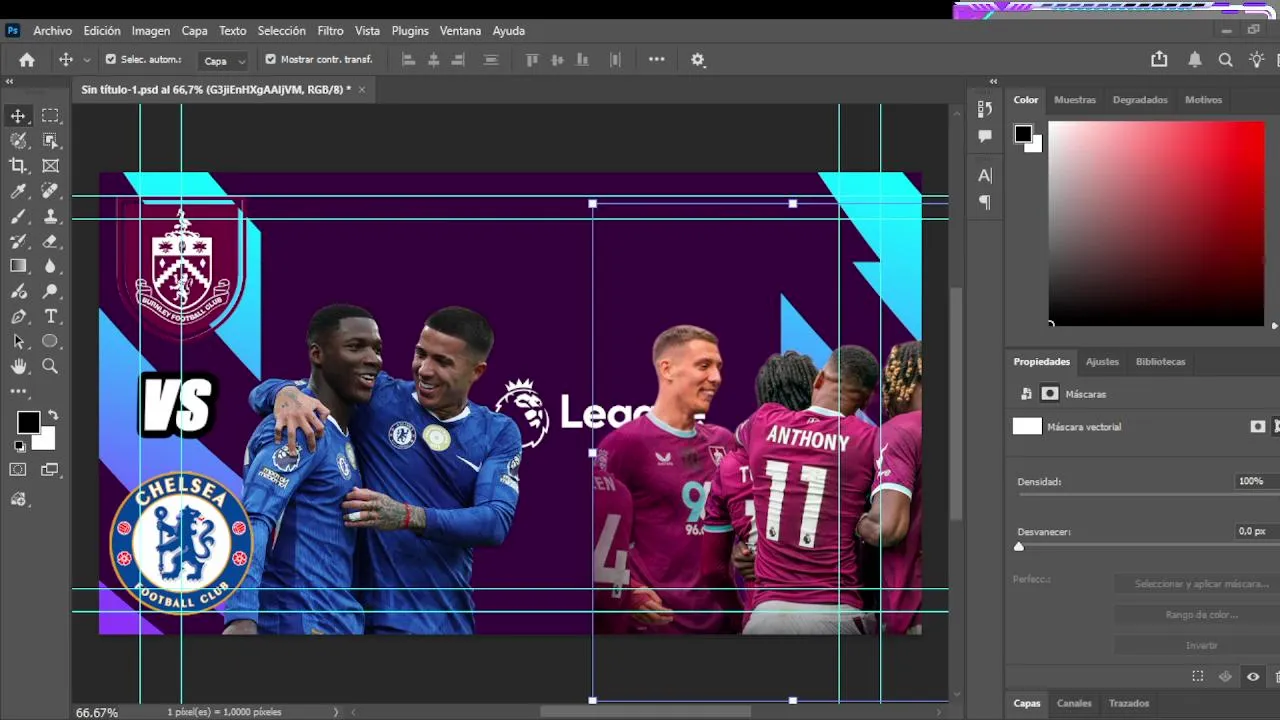Swap foreground and background colors
This screenshot has width=1280, height=720.
52,415
